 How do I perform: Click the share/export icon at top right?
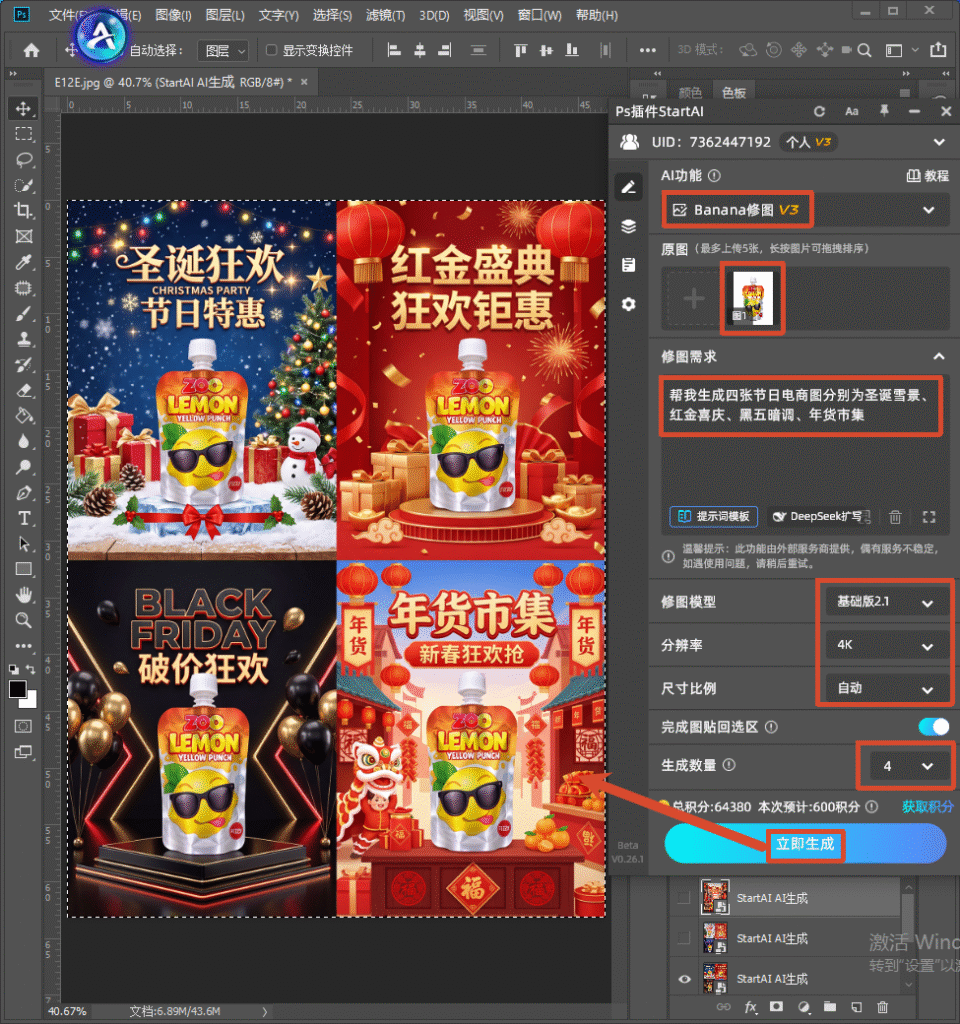click(x=938, y=50)
